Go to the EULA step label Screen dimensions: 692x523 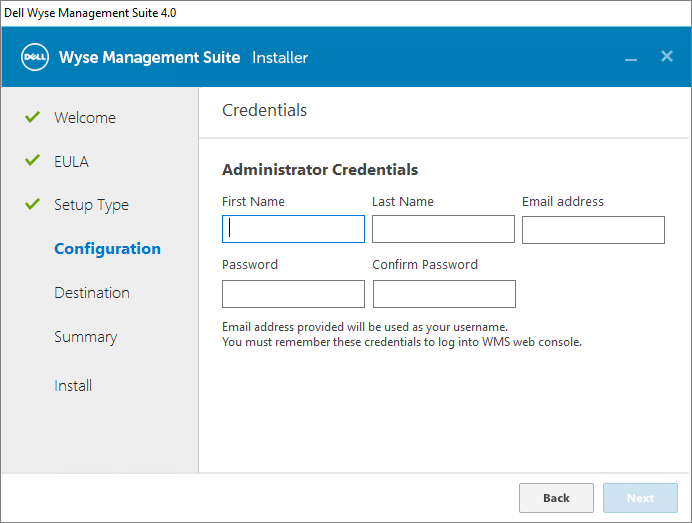tap(71, 161)
